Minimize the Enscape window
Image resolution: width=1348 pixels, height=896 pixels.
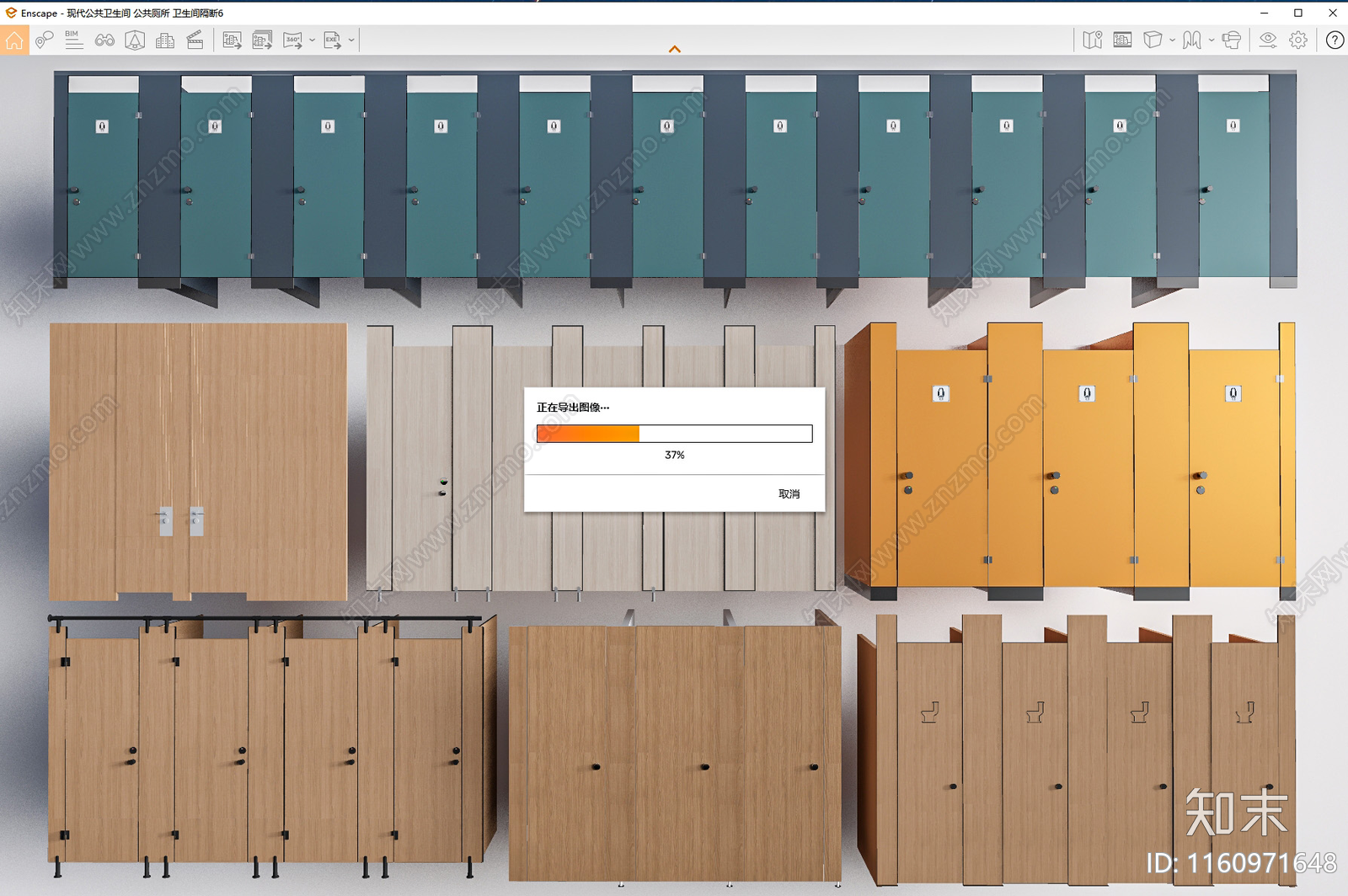pos(1264,13)
